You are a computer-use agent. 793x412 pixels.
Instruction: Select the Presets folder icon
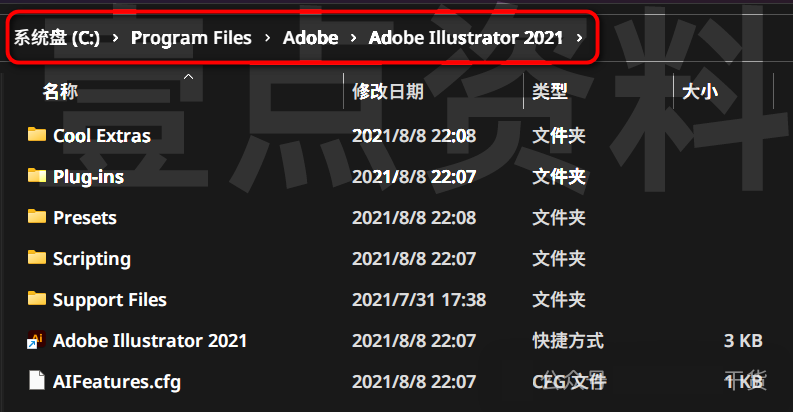(36, 216)
